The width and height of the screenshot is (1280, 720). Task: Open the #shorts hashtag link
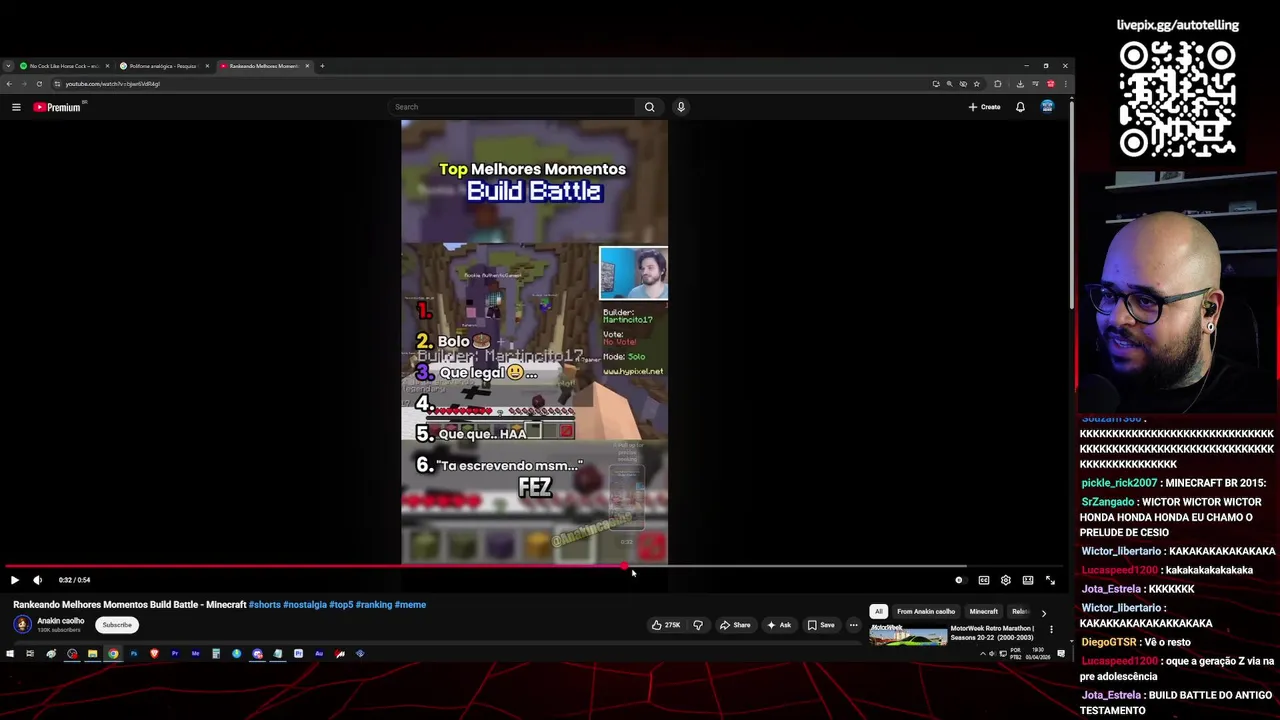coord(264,605)
